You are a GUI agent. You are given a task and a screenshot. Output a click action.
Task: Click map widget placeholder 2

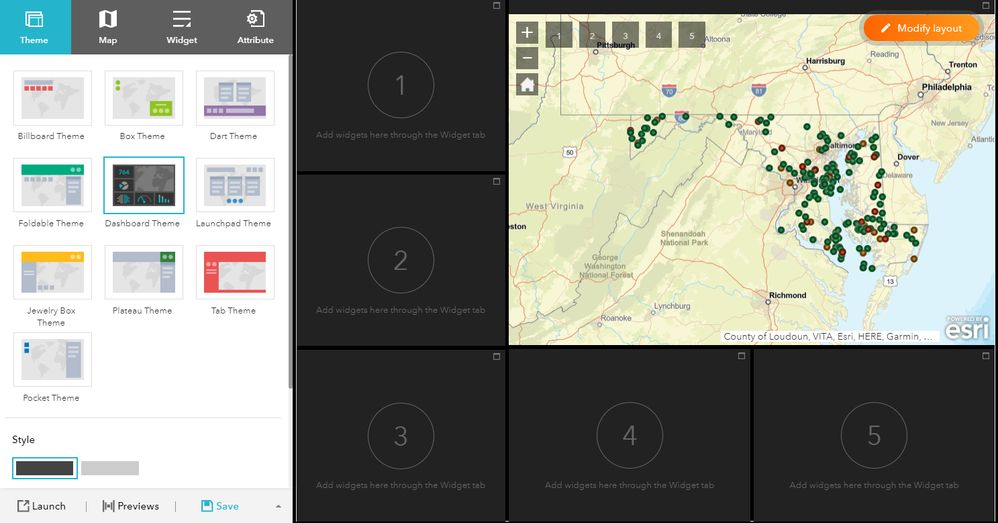point(592,36)
